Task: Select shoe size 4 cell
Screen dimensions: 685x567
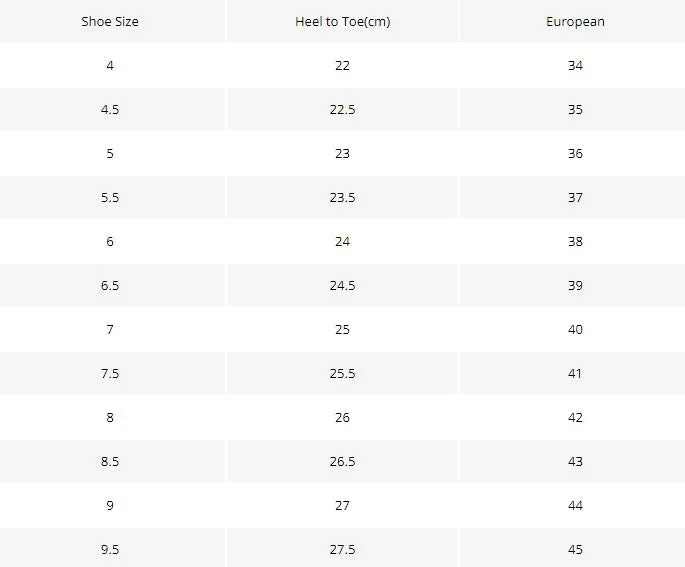Action: [x=110, y=66]
